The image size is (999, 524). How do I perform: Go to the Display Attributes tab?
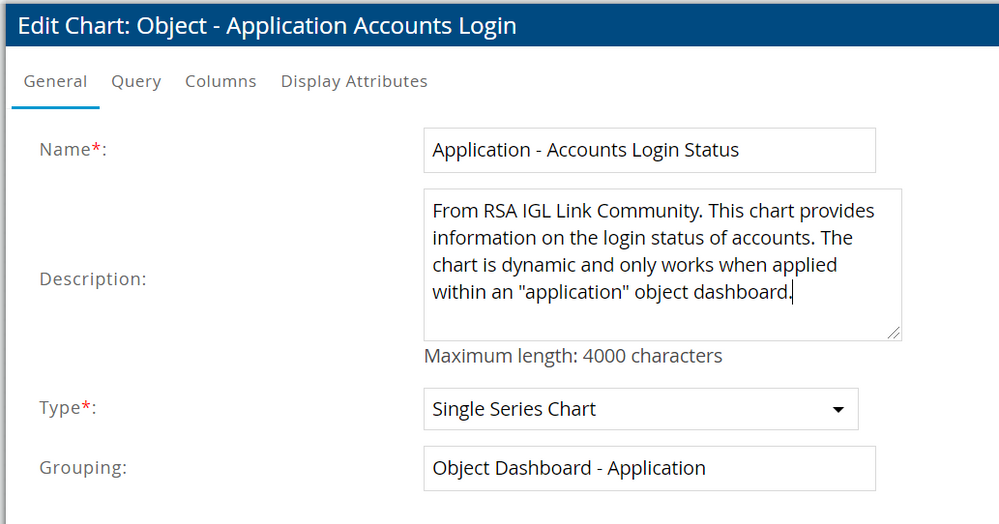point(354,82)
